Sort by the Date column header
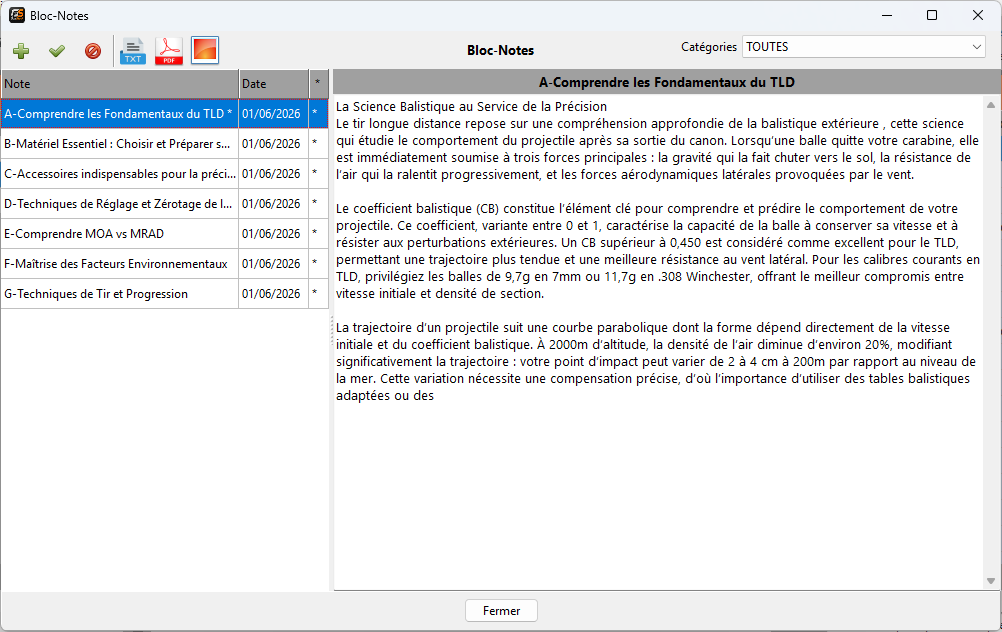Image resolution: width=1002 pixels, height=632 pixels. [x=274, y=84]
